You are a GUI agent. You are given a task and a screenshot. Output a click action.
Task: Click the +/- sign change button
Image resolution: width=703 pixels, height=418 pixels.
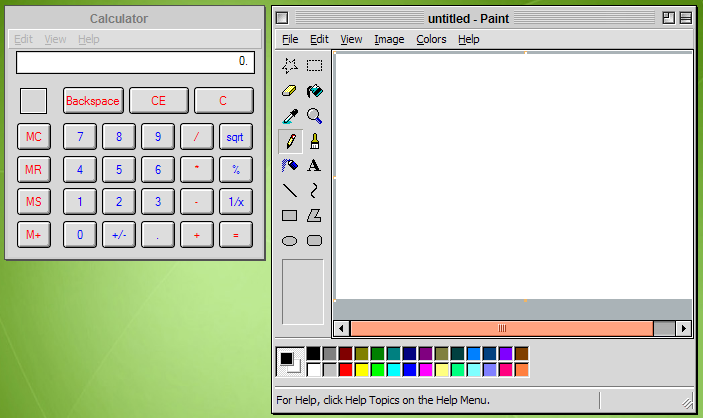tap(119, 235)
